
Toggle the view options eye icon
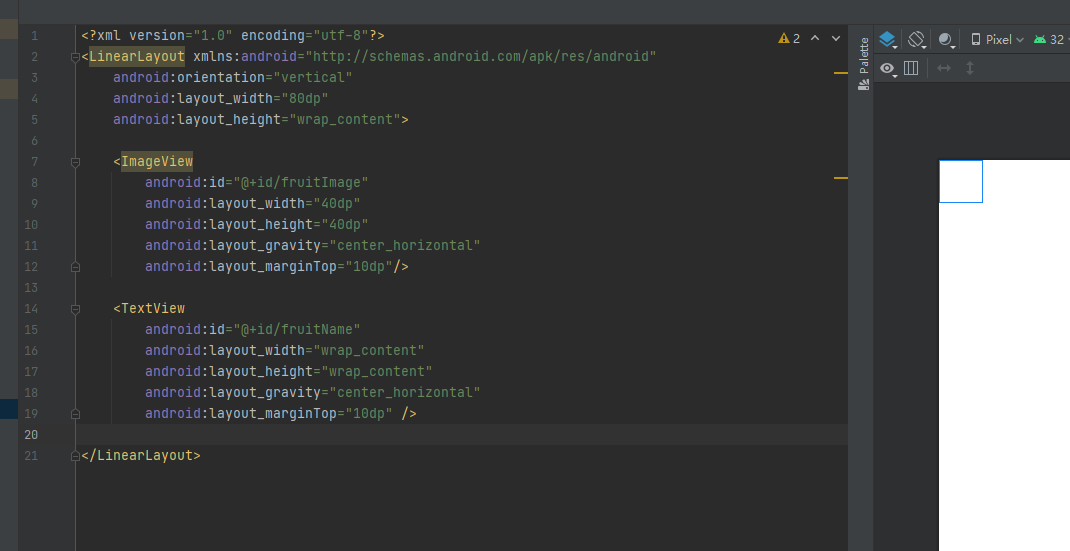coord(888,68)
